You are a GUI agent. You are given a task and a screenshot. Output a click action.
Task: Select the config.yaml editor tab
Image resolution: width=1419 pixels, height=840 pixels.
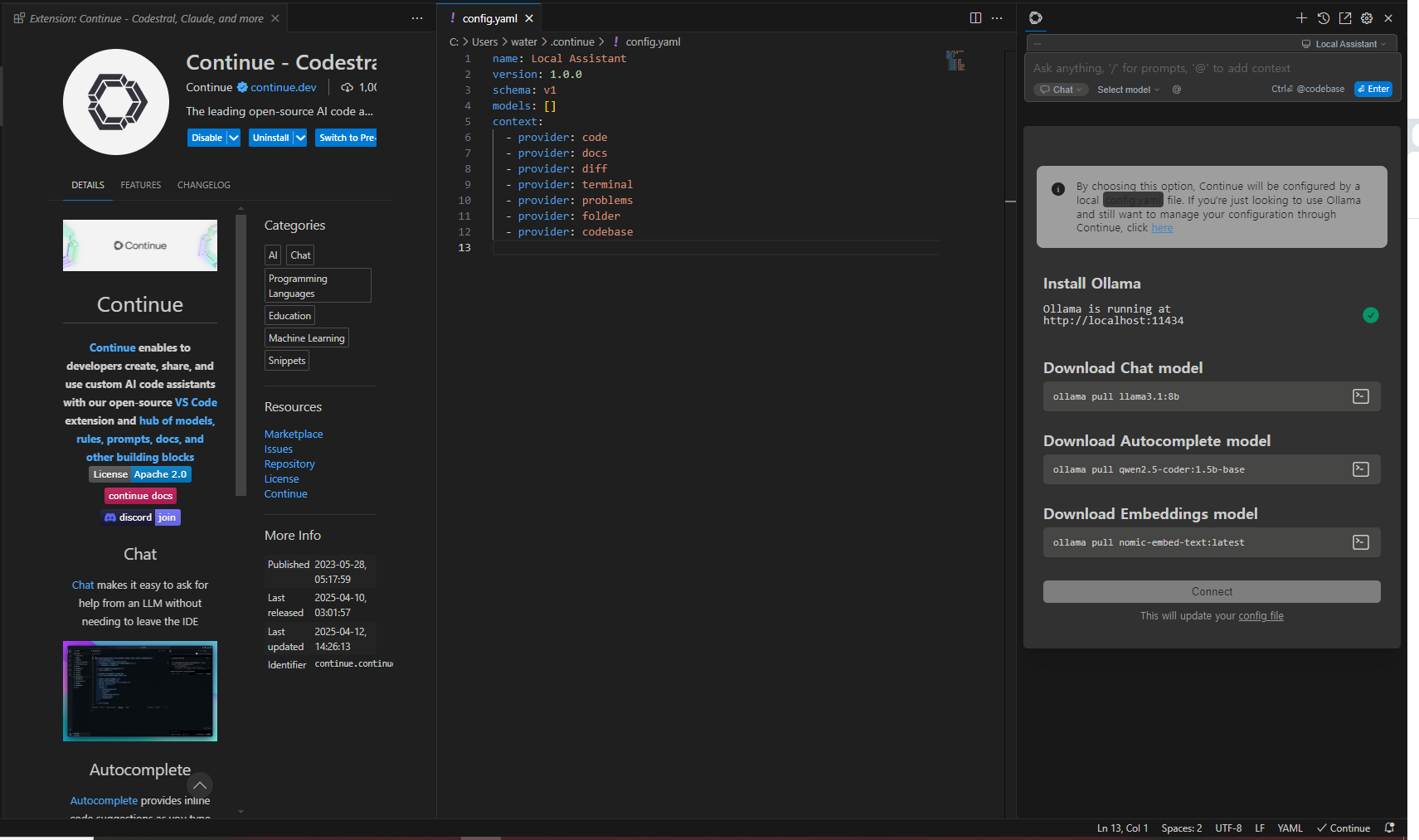(x=489, y=18)
